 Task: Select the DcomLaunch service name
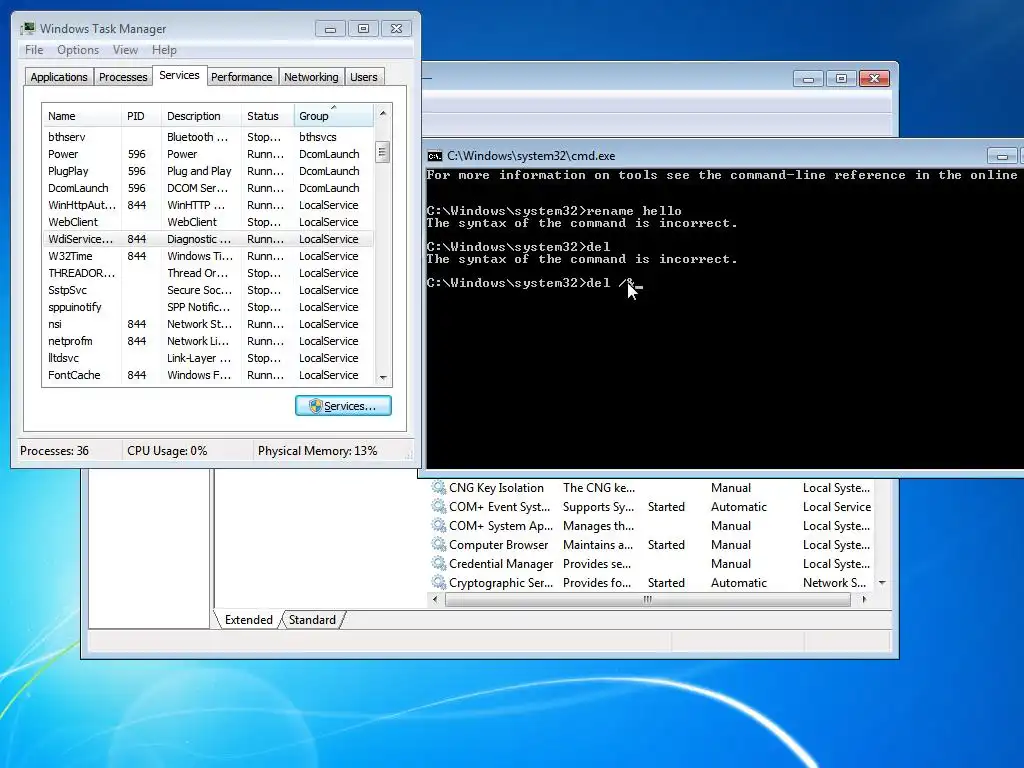pos(78,188)
